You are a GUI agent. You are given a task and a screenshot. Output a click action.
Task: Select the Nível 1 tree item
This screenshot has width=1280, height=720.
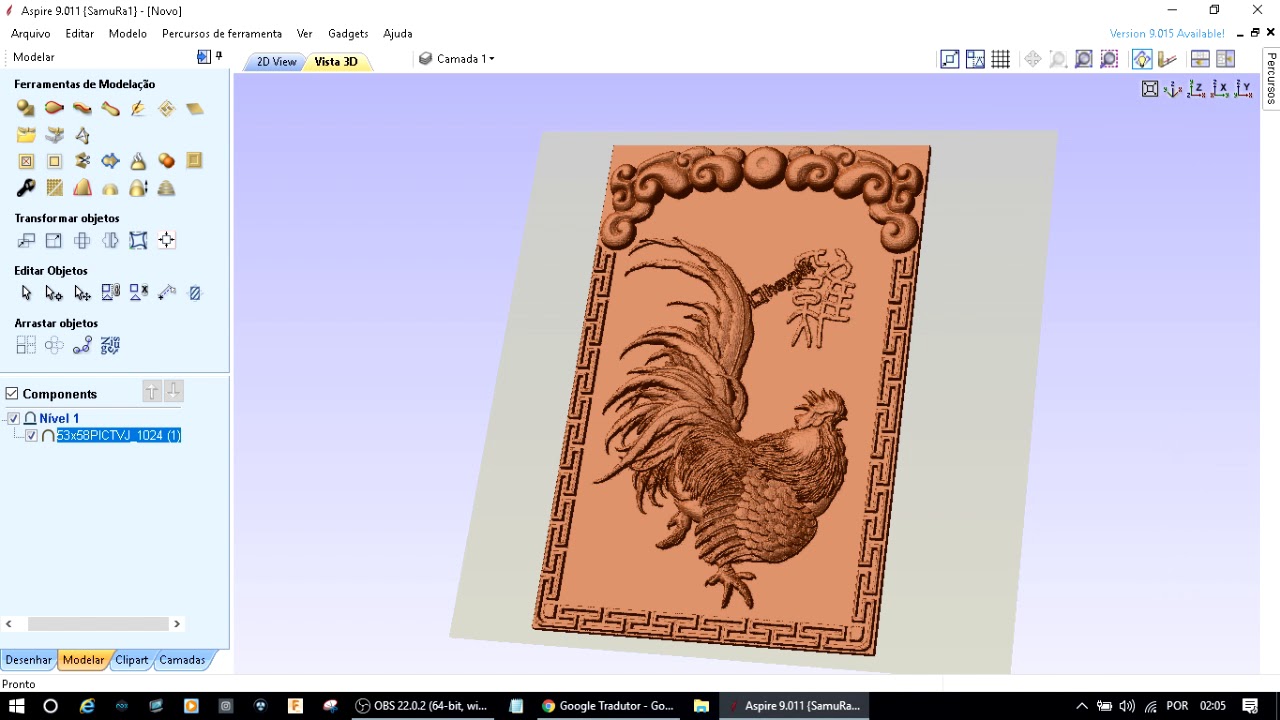(59, 418)
